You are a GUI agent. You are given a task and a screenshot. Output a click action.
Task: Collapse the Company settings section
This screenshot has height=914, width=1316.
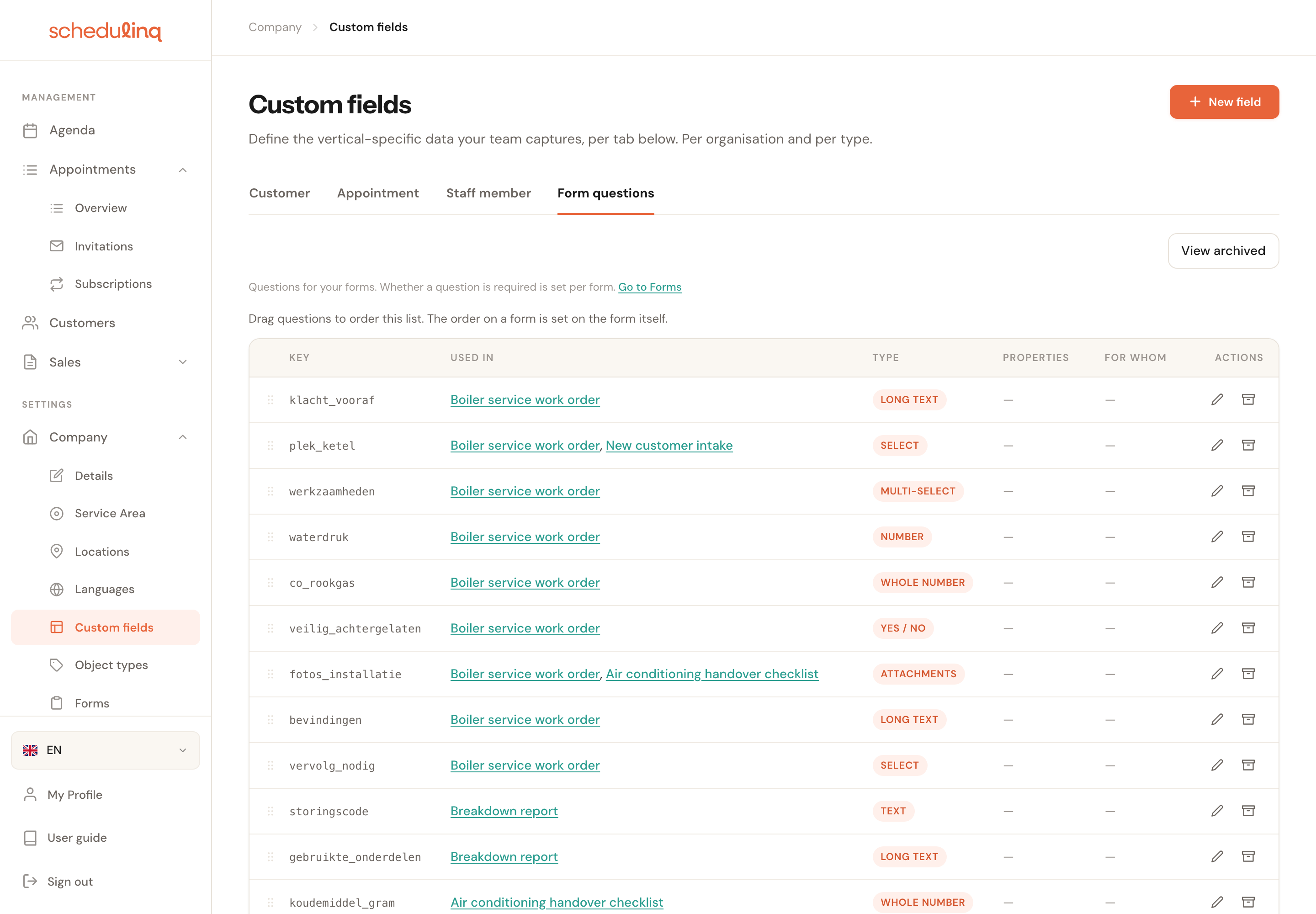pyautogui.click(x=183, y=437)
